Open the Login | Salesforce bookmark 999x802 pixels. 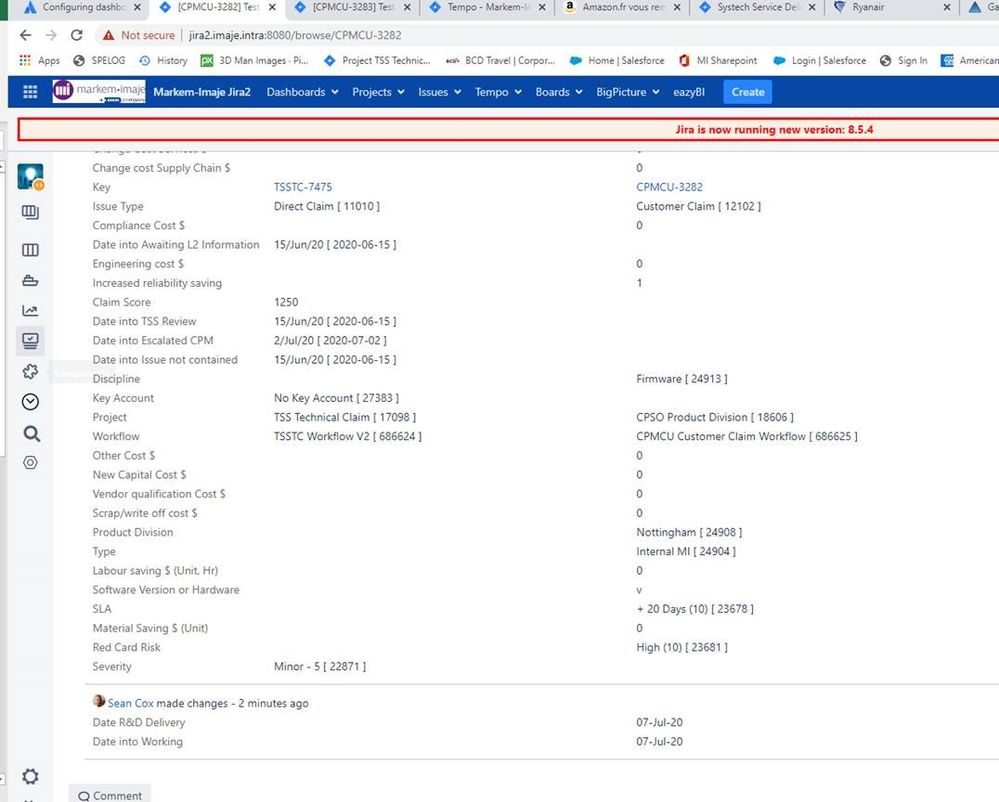(x=819, y=61)
